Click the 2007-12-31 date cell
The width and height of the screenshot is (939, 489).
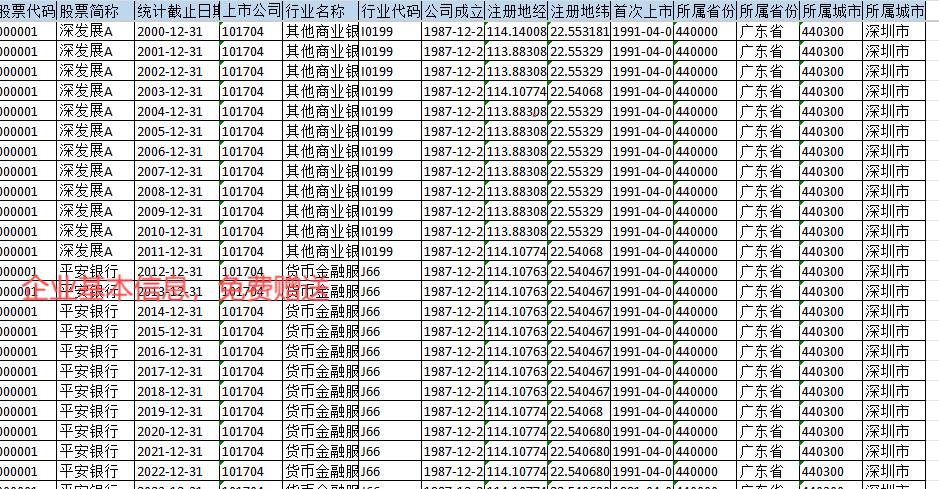pos(177,171)
